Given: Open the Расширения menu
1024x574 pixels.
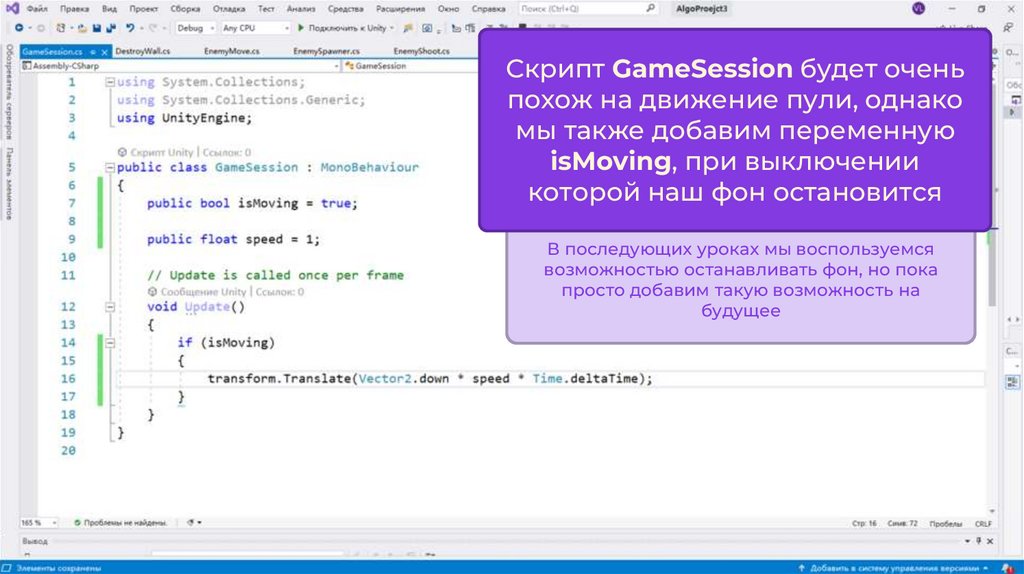Looking at the screenshot, I should (x=400, y=8).
